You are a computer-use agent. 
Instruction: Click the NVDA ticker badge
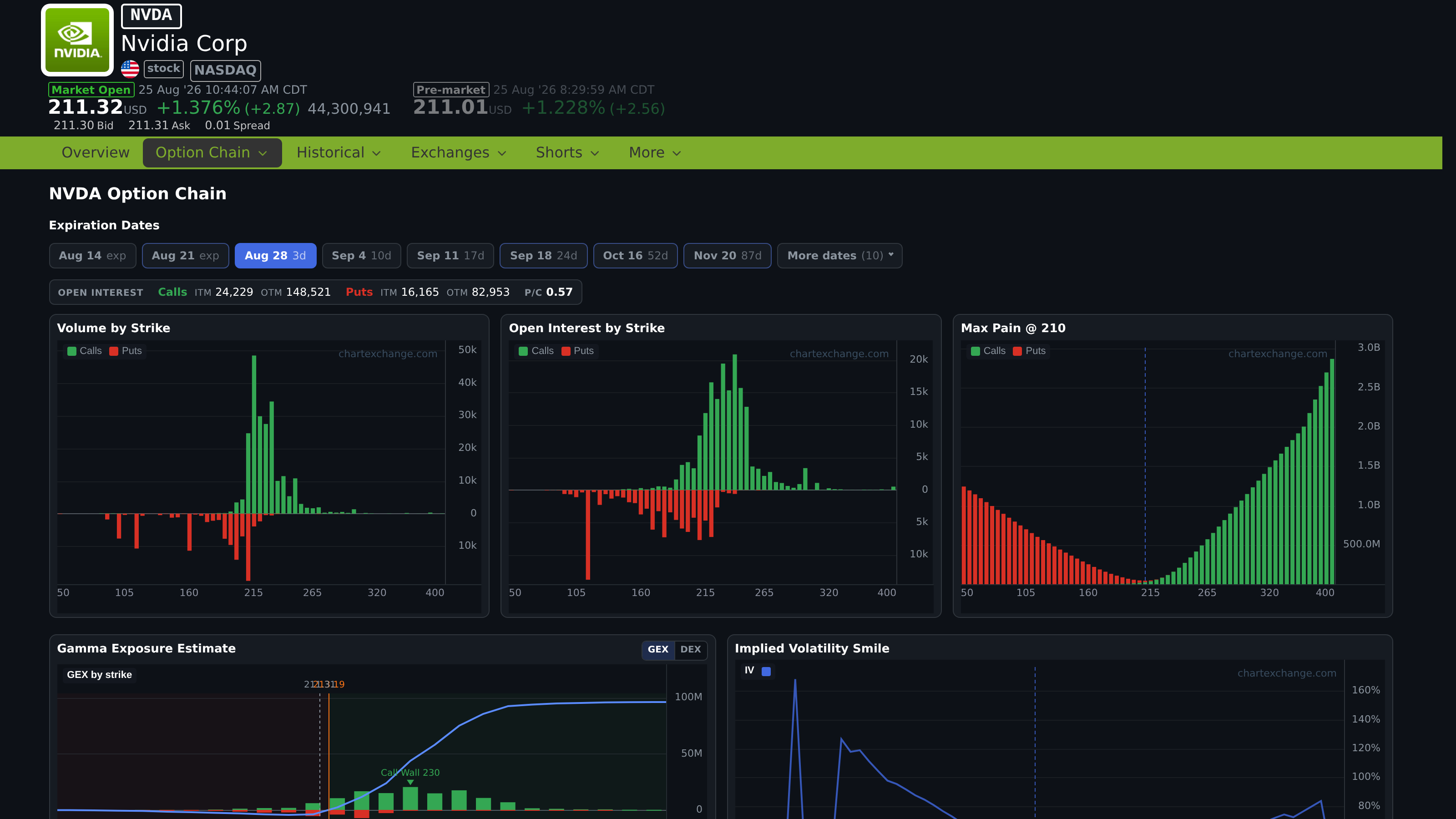[x=151, y=16]
